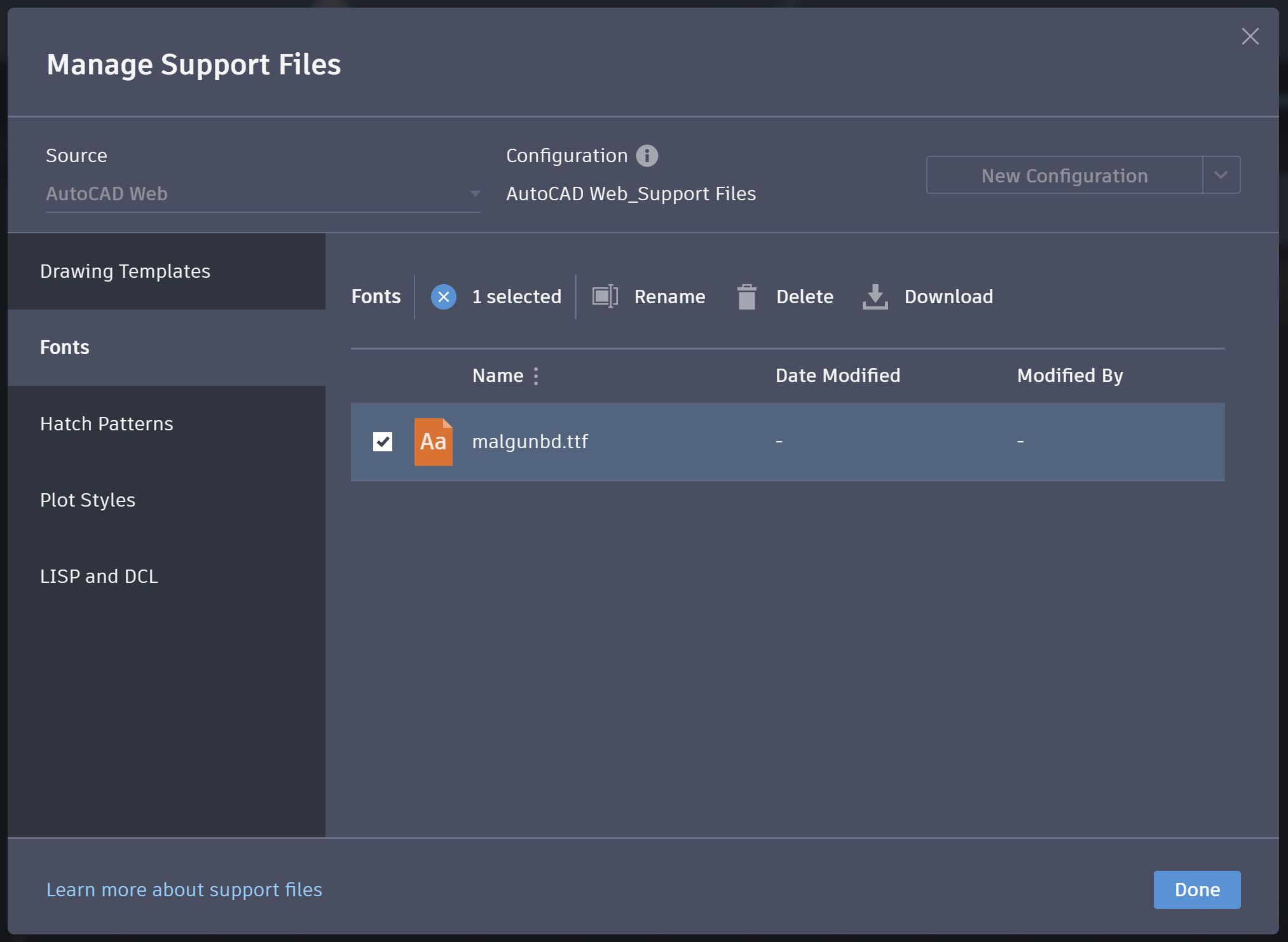Click the Delete trash can icon
1288x942 pixels.
(746, 297)
